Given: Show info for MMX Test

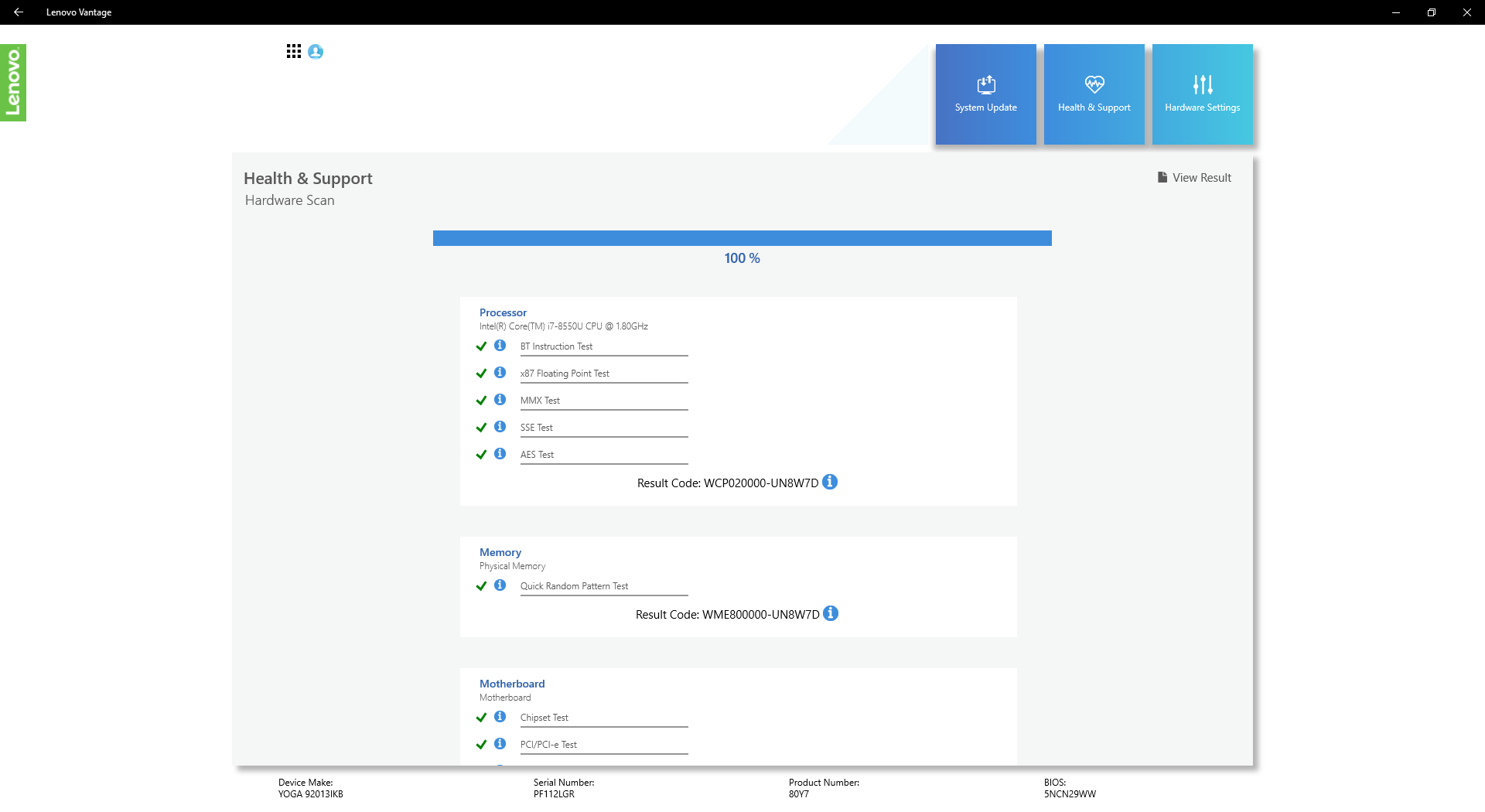Looking at the screenshot, I should point(500,400).
